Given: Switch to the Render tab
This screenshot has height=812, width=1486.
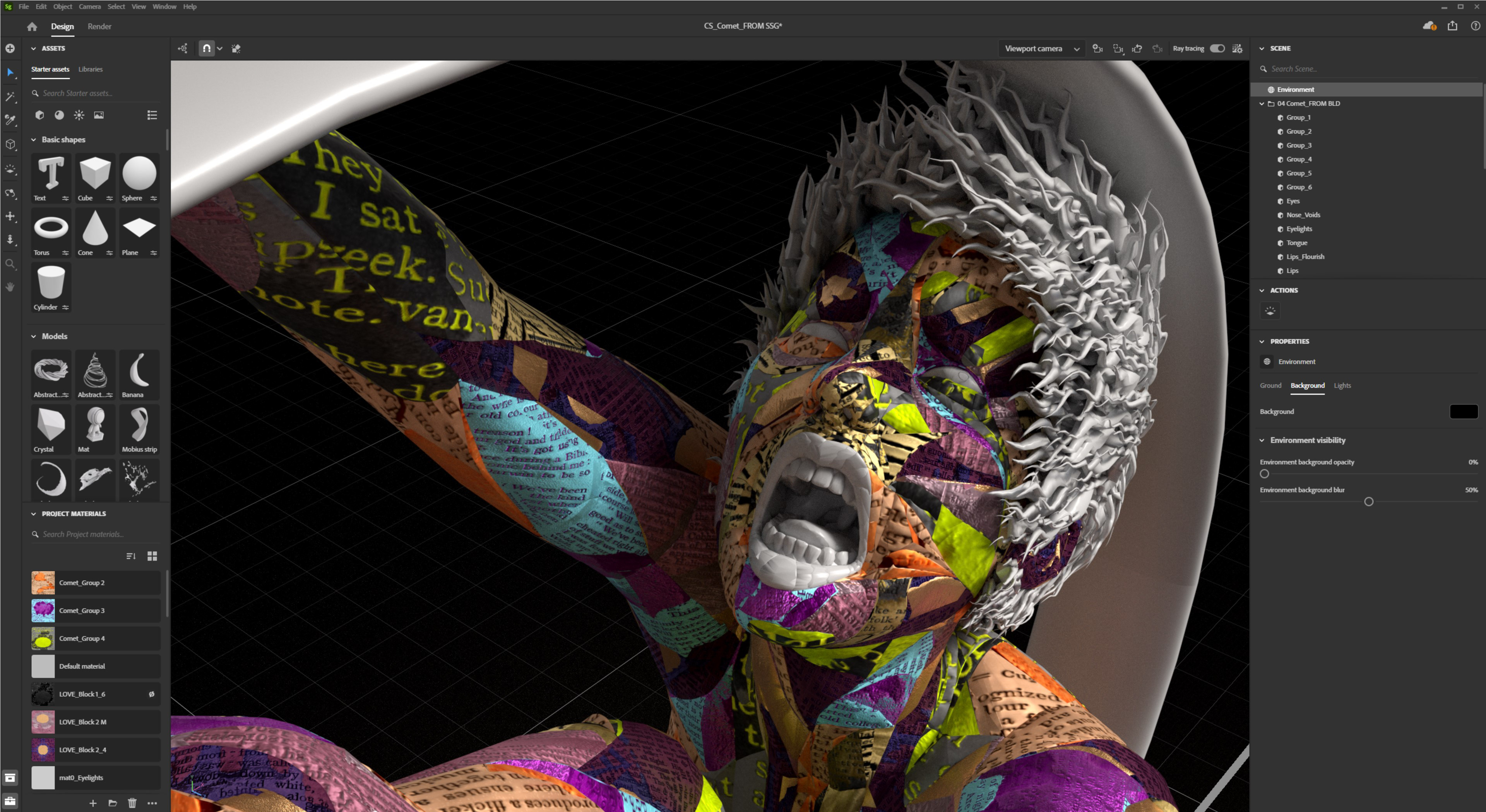Looking at the screenshot, I should click(99, 27).
